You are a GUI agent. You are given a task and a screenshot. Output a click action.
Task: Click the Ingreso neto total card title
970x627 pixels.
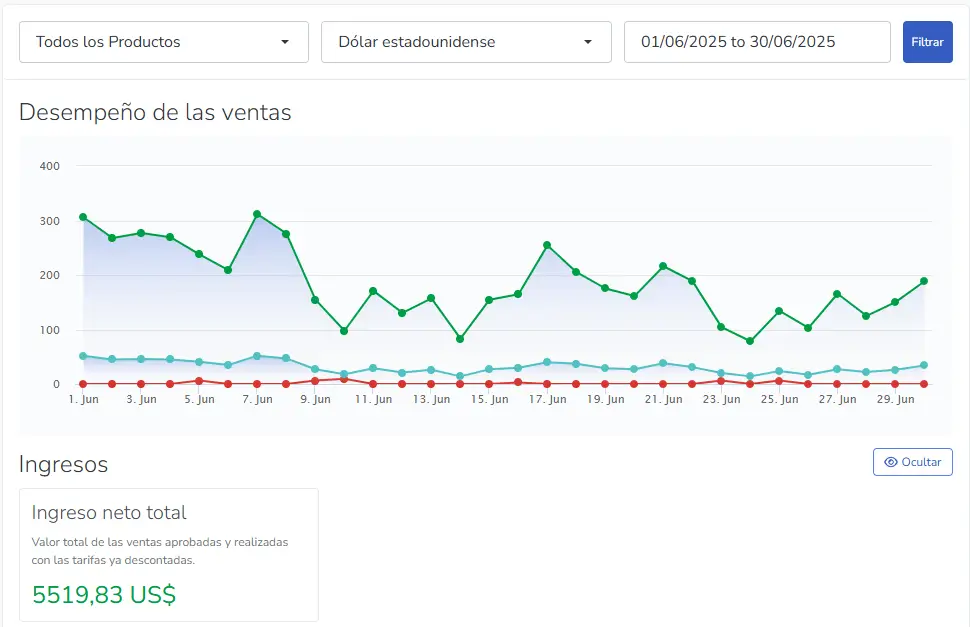(x=109, y=513)
